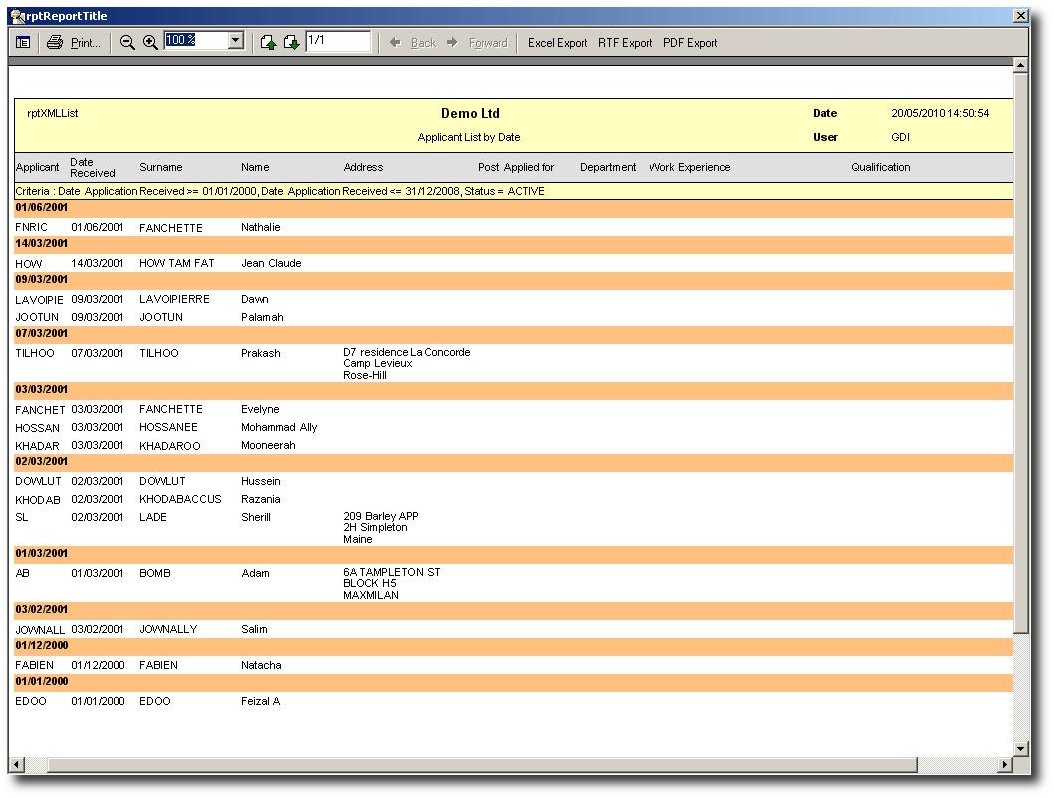
Task: Click the TILHOO applicant row entry
Action: click(x=36, y=353)
